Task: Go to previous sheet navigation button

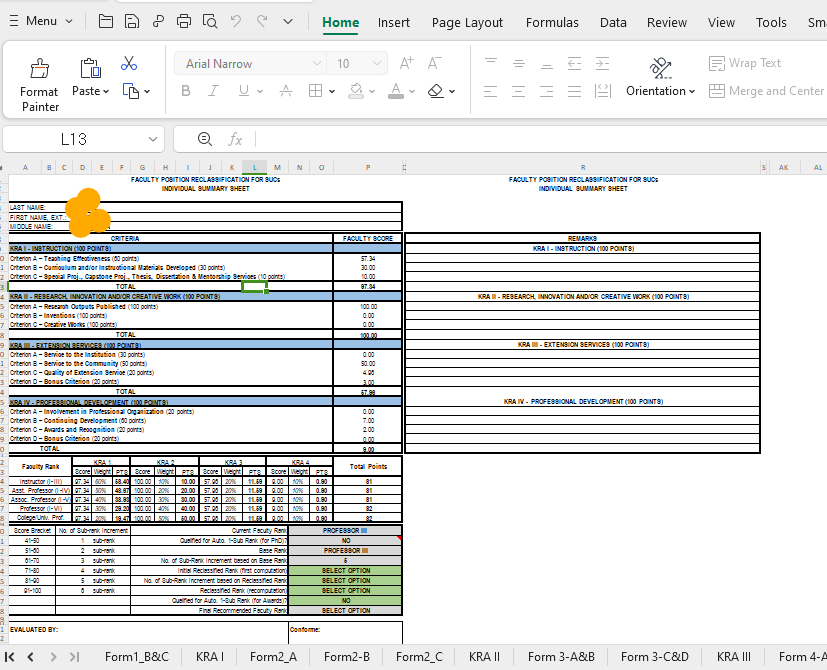Action: coord(31,657)
